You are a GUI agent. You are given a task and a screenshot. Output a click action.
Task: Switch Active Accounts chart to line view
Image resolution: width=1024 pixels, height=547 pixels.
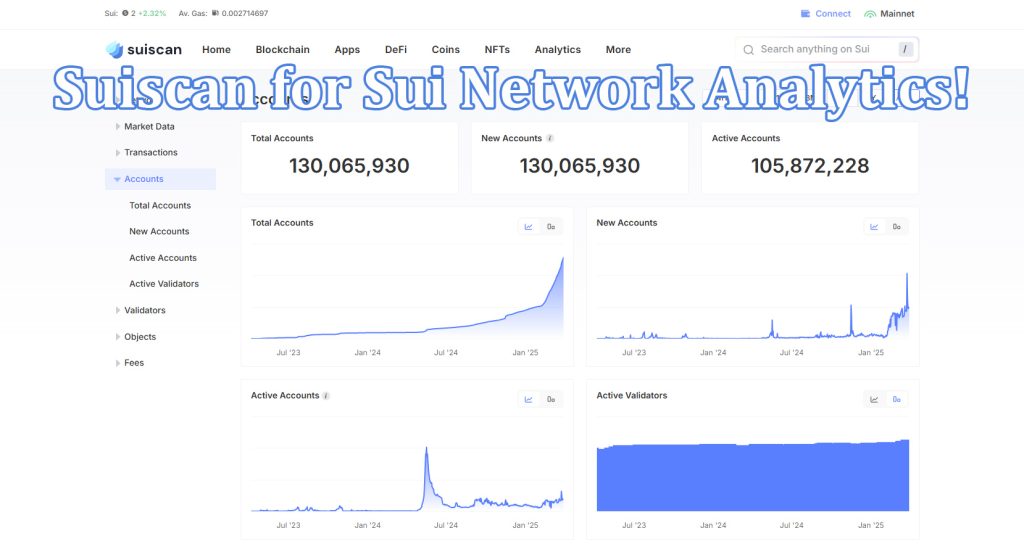528,399
